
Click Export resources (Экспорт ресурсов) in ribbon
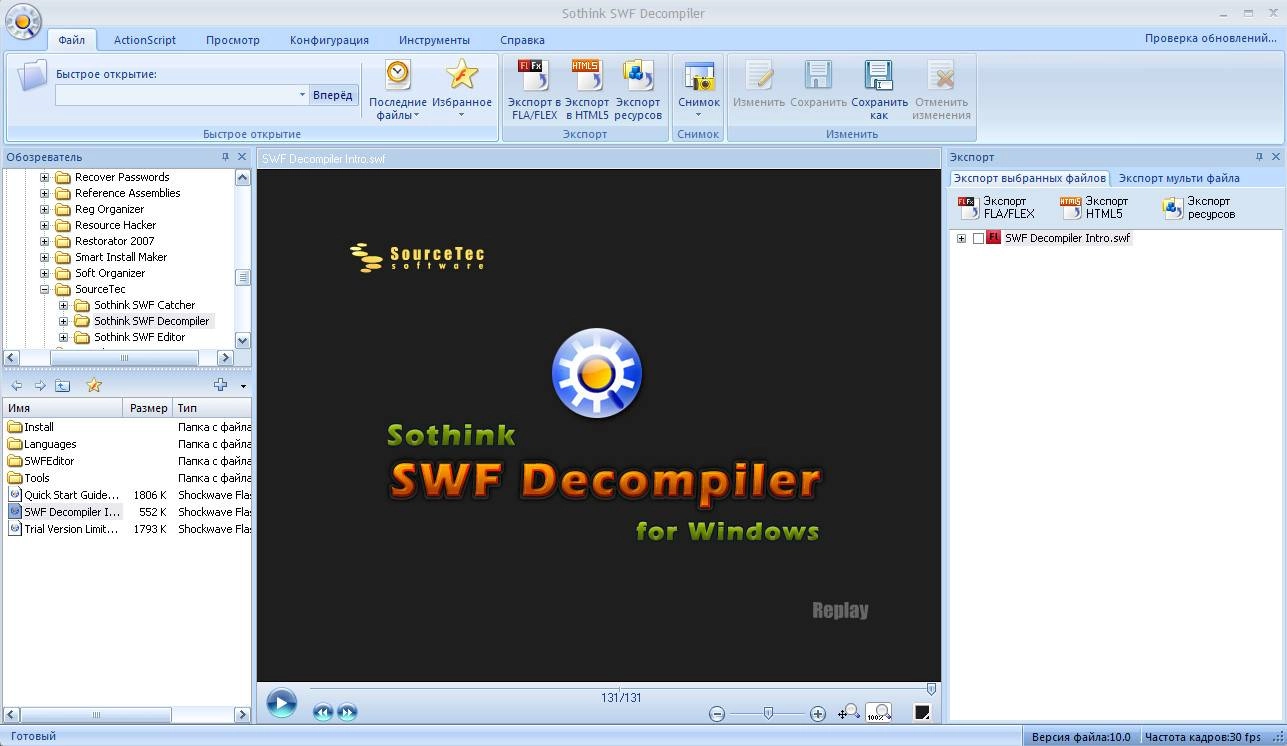[x=638, y=89]
